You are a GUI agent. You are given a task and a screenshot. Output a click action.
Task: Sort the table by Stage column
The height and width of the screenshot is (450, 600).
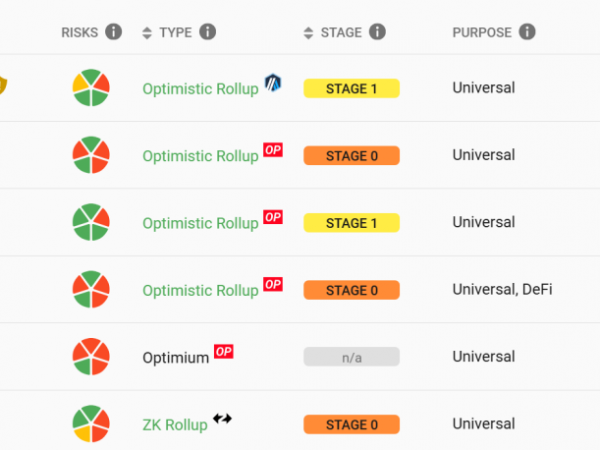[x=308, y=33]
